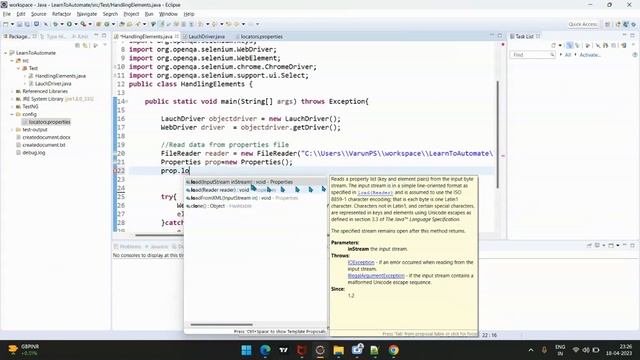The height and width of the screenshot is (360, 640).
Task: Select load(Reader reader) proposal
Action: 256,190
